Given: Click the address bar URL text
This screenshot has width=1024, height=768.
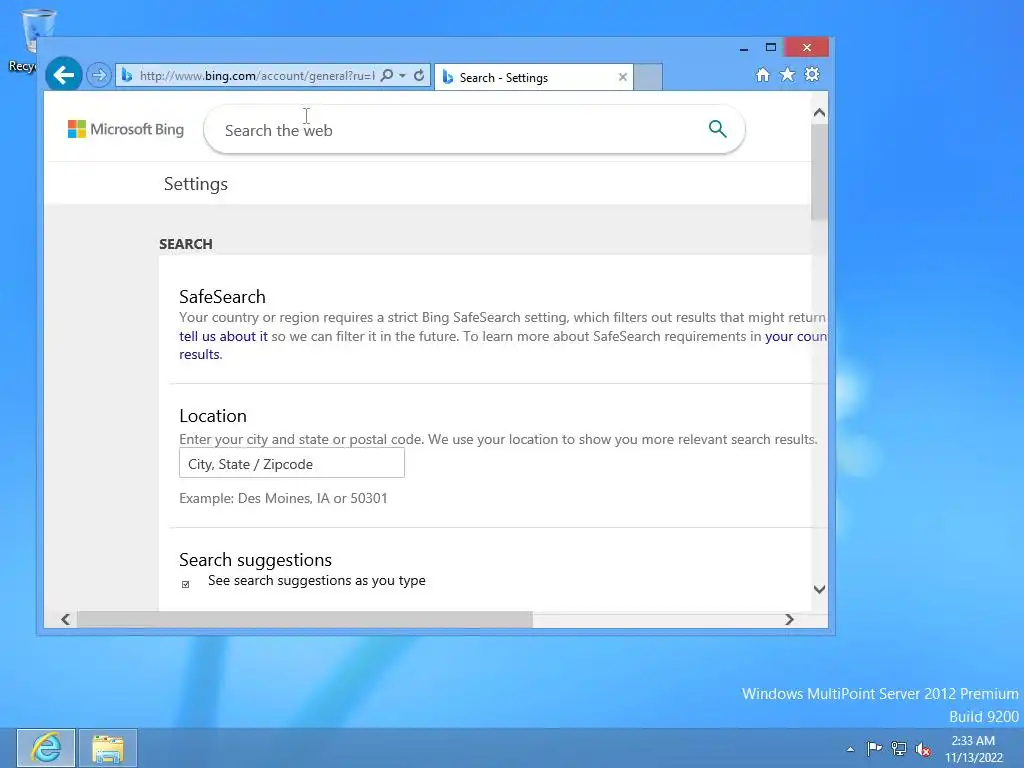Looking at the screenshot, I should coord(257,76).
